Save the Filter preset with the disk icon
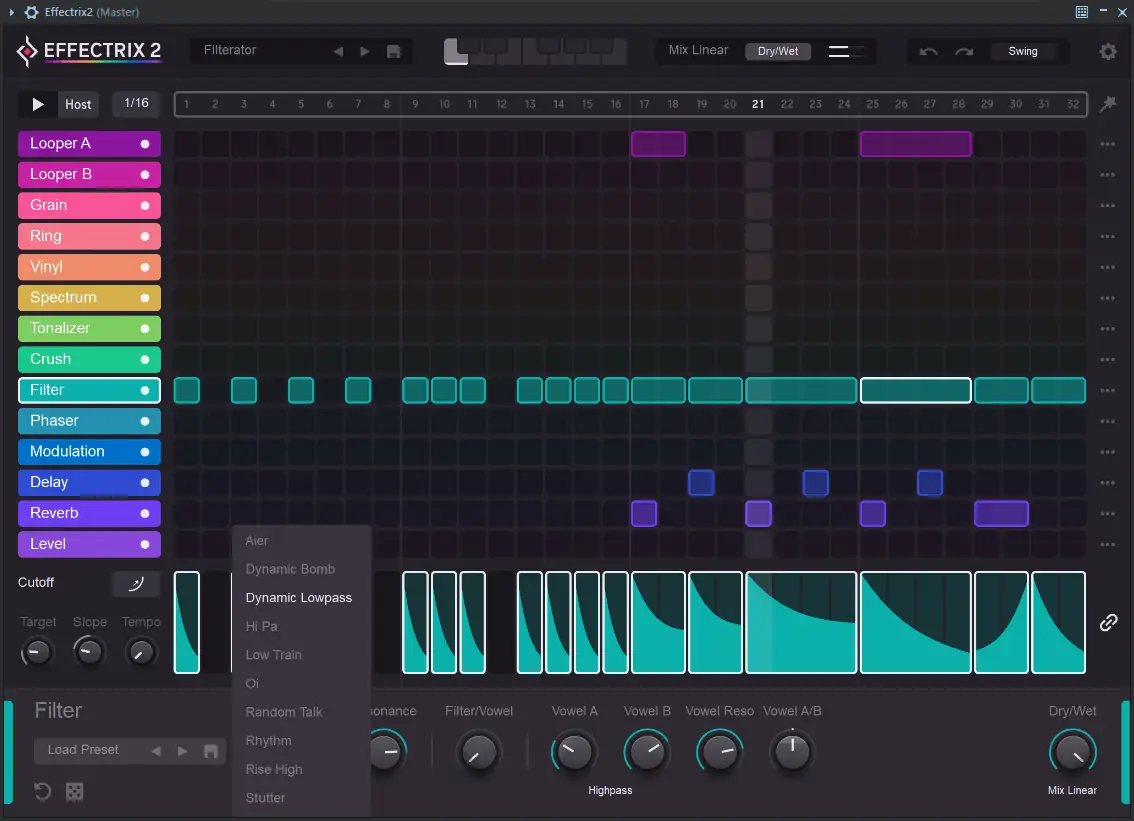The height and width of the screenshot is (821, 1134). (210, 751)
